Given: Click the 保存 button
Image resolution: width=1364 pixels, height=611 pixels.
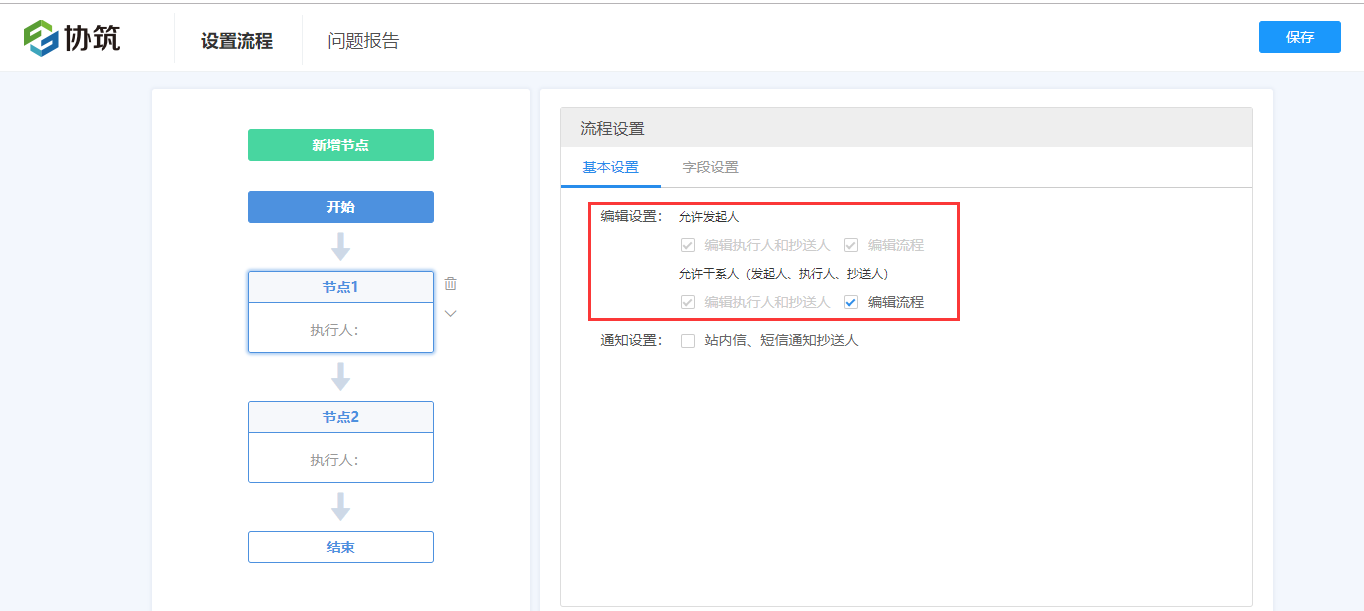Looking at the screenshot, I should (1299, 36).
